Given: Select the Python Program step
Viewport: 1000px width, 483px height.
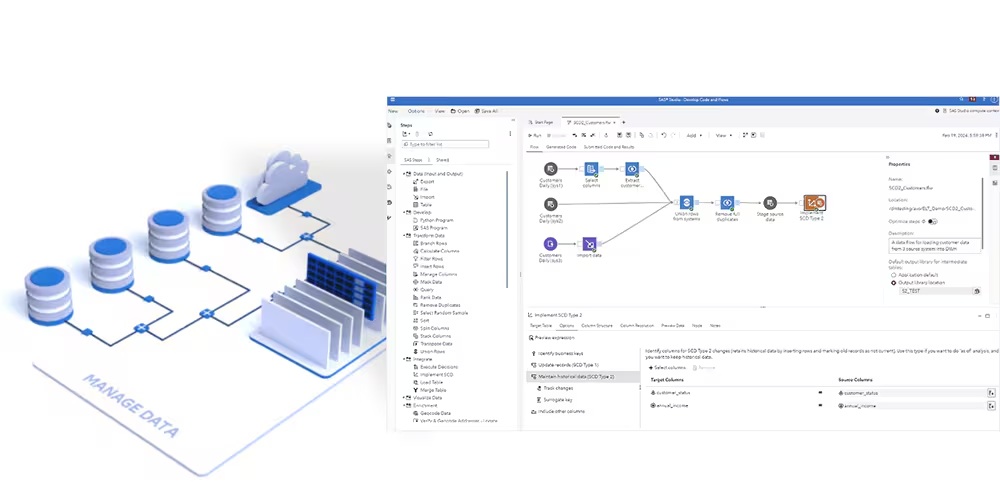Looking at the screenshot, I should pos(433,220).
